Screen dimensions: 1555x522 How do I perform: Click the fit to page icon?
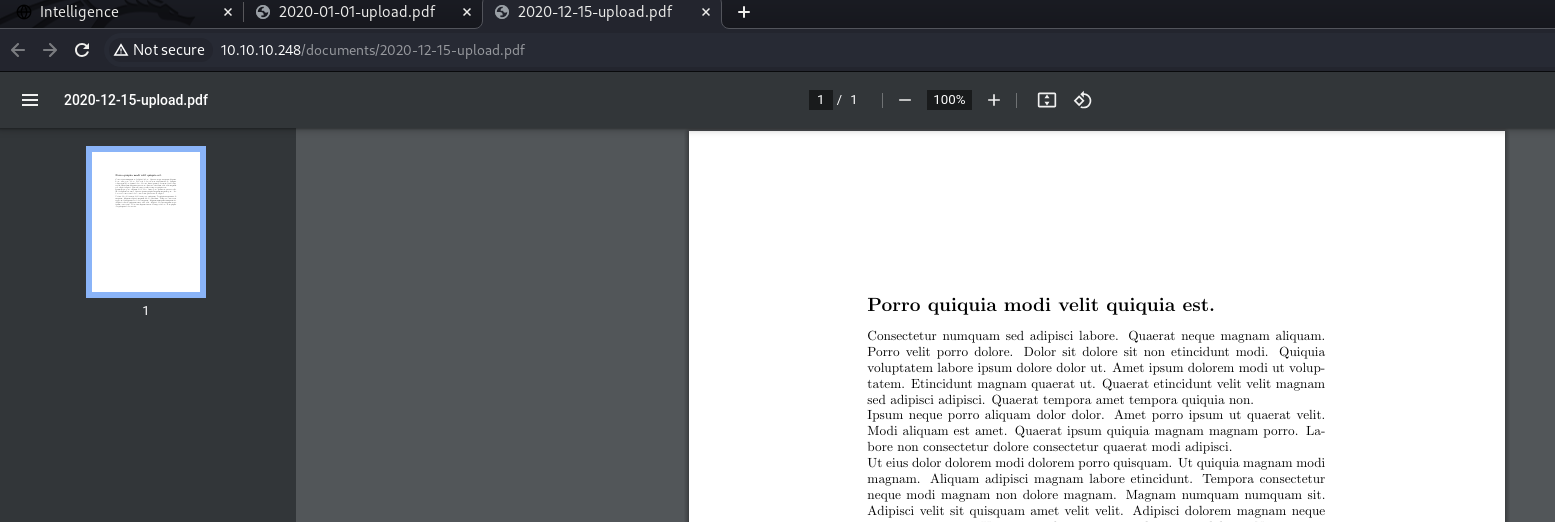(x=1046, y=100)
